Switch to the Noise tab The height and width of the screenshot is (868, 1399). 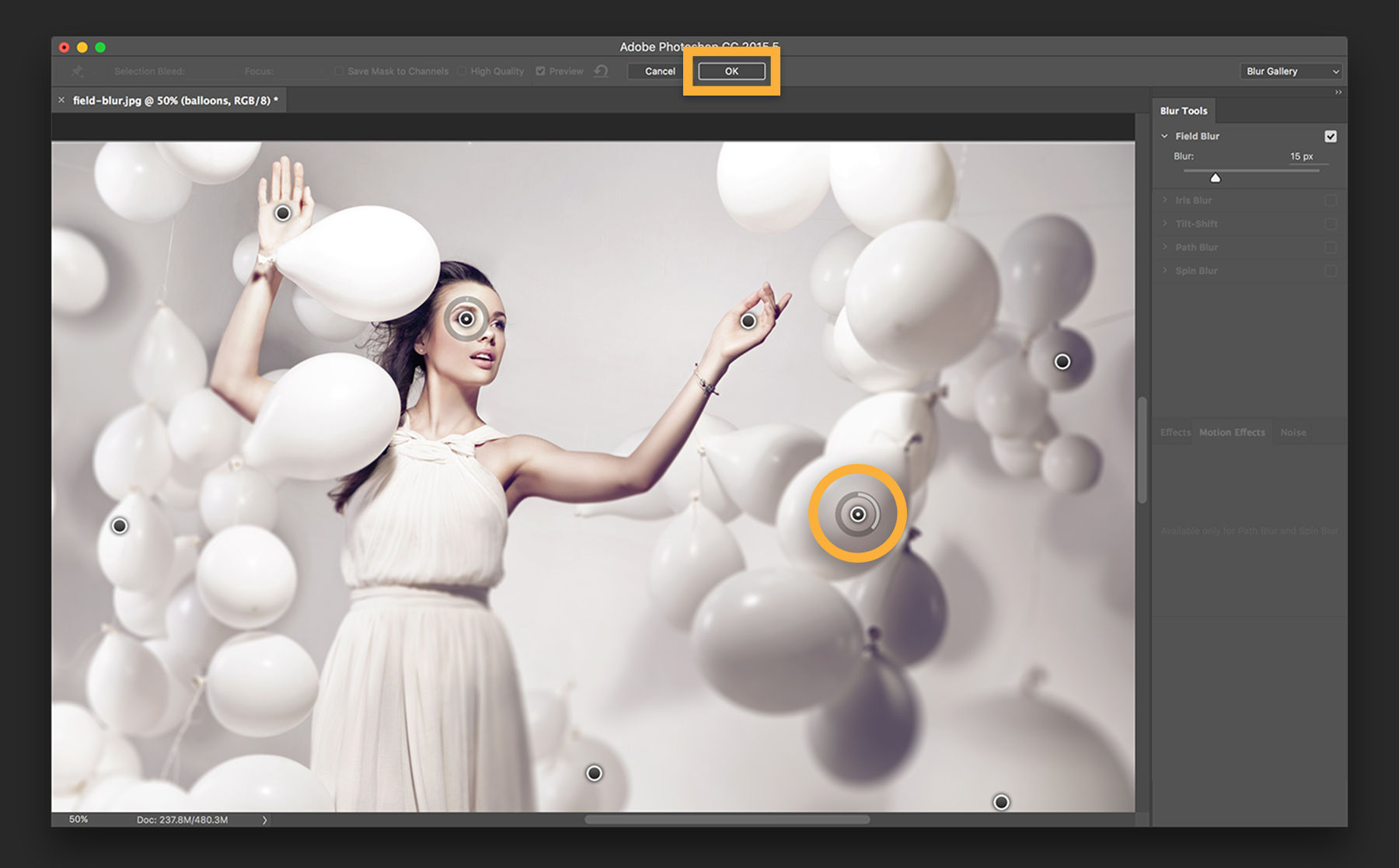1293,432
